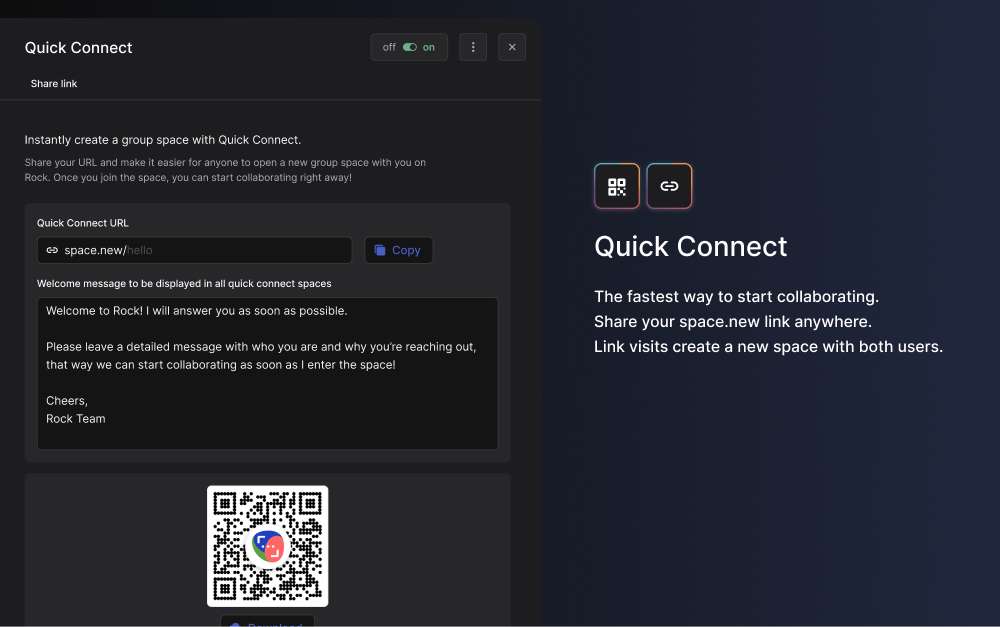
Task: Click the large Quick Connect heading on right
Action: (691, 247)
